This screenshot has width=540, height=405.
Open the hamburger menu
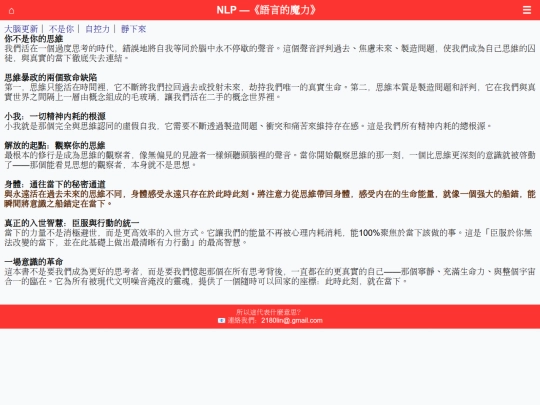point(527,10)
